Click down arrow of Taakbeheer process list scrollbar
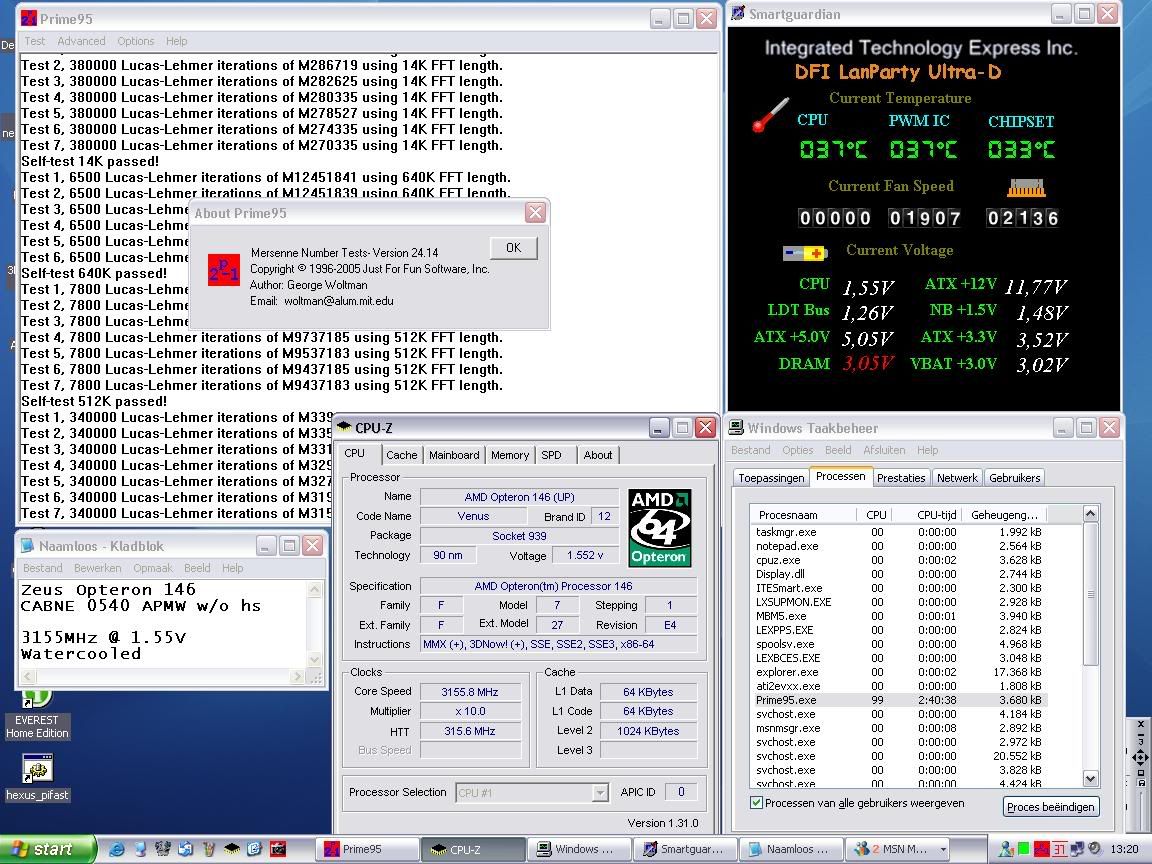 click(1090, 779)
